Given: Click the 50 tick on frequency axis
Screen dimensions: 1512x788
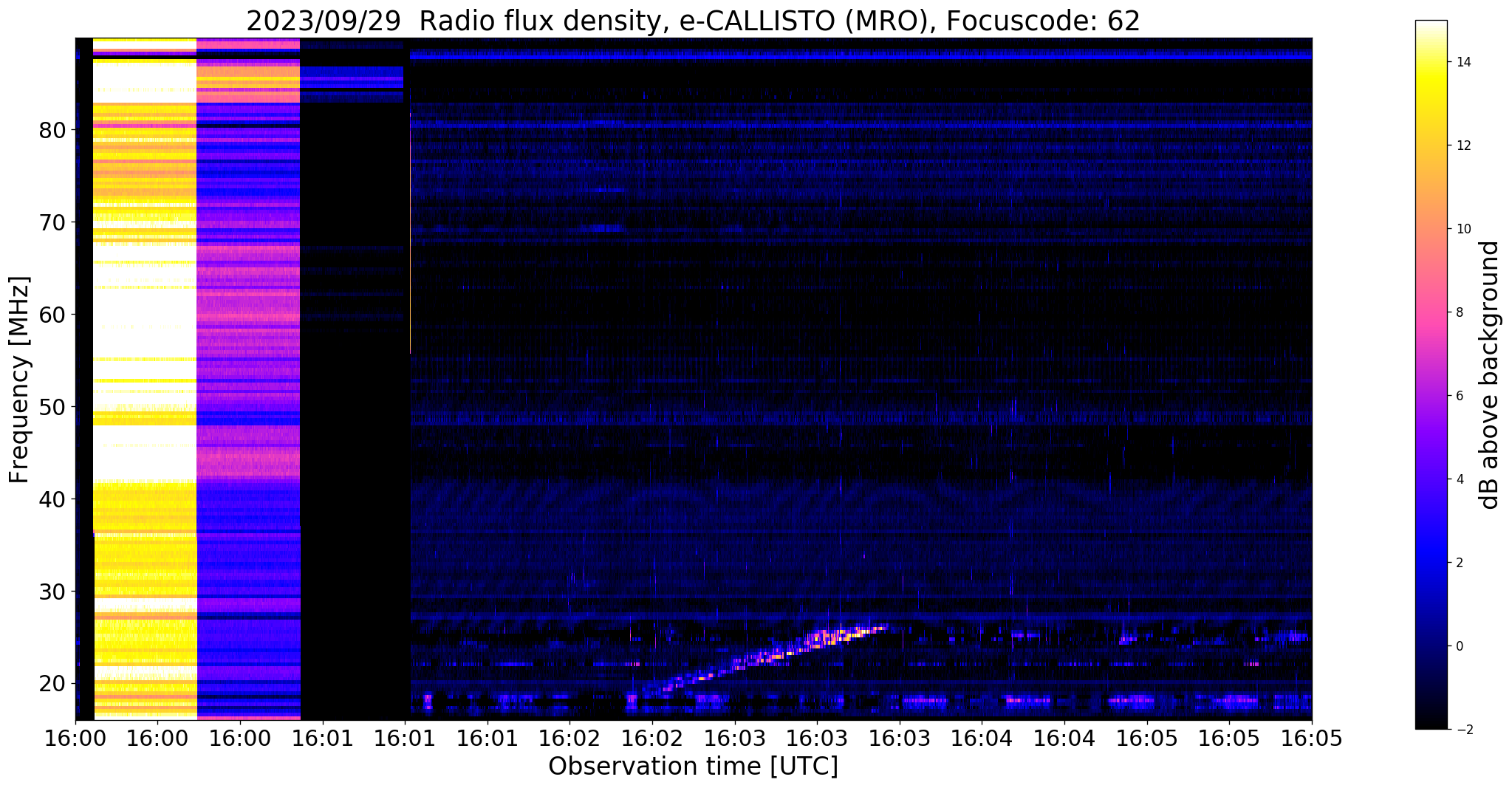Looking at the screenshot, I should point(53,407).
